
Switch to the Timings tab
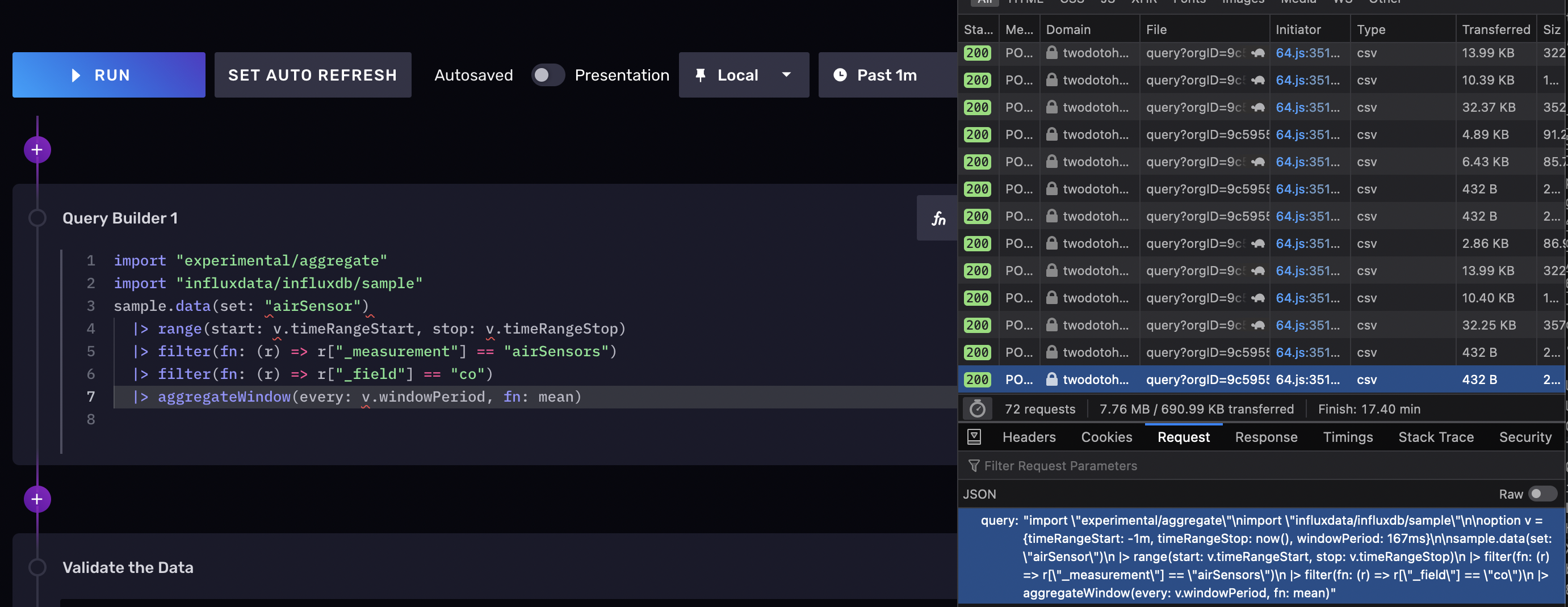tap(1348, 437)
